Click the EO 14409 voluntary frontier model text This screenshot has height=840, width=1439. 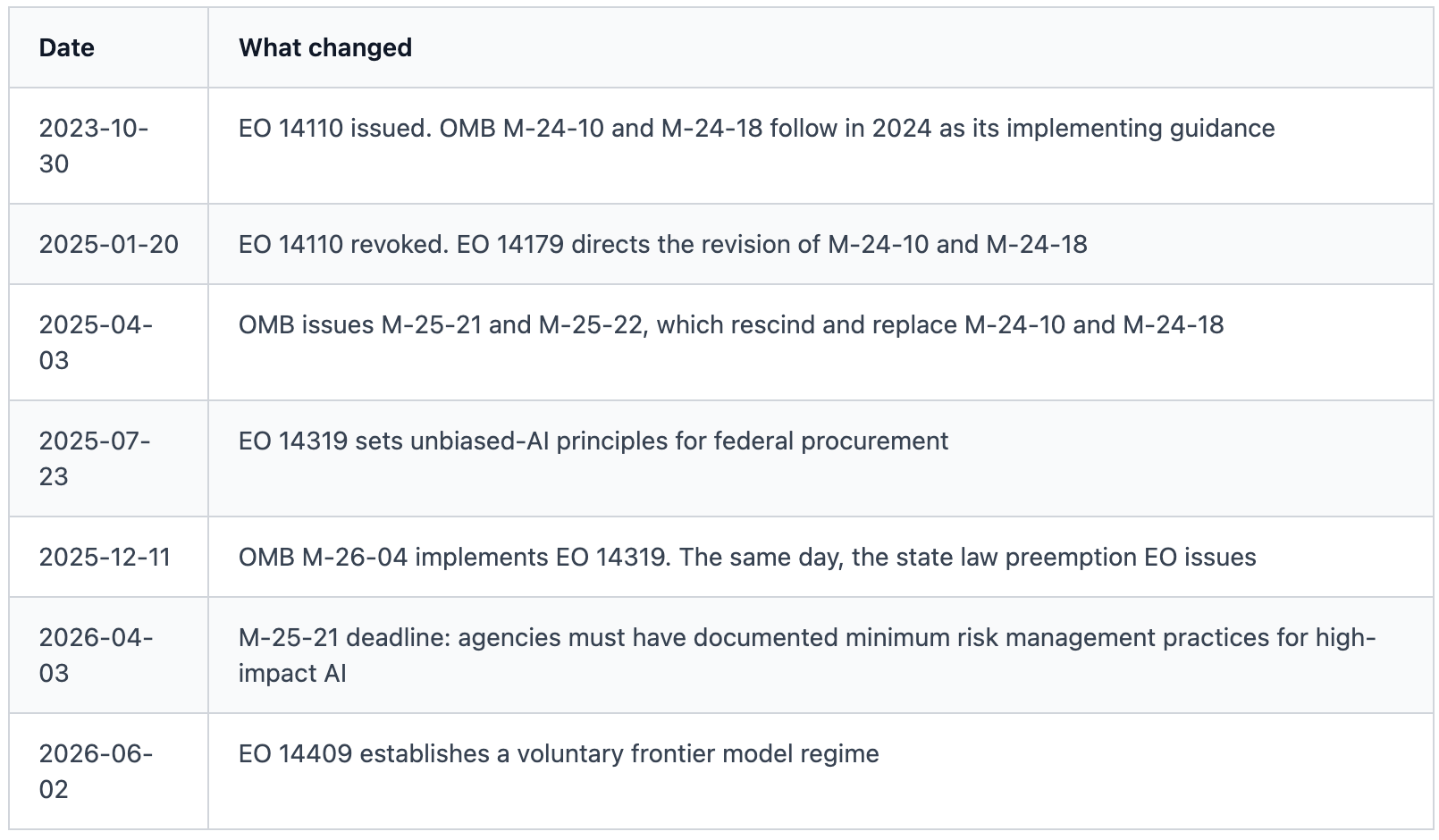pos(559,753)
